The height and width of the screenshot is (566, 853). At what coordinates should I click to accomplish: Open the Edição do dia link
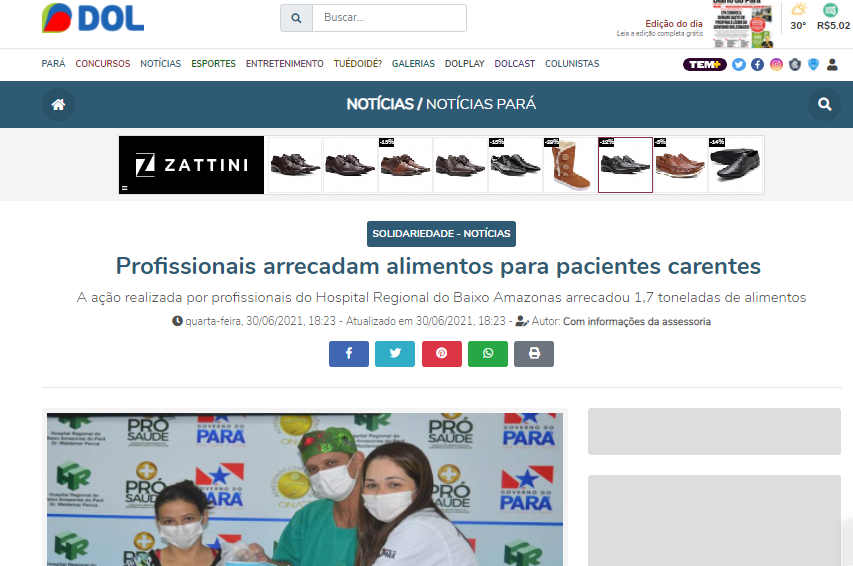[674, 24]
